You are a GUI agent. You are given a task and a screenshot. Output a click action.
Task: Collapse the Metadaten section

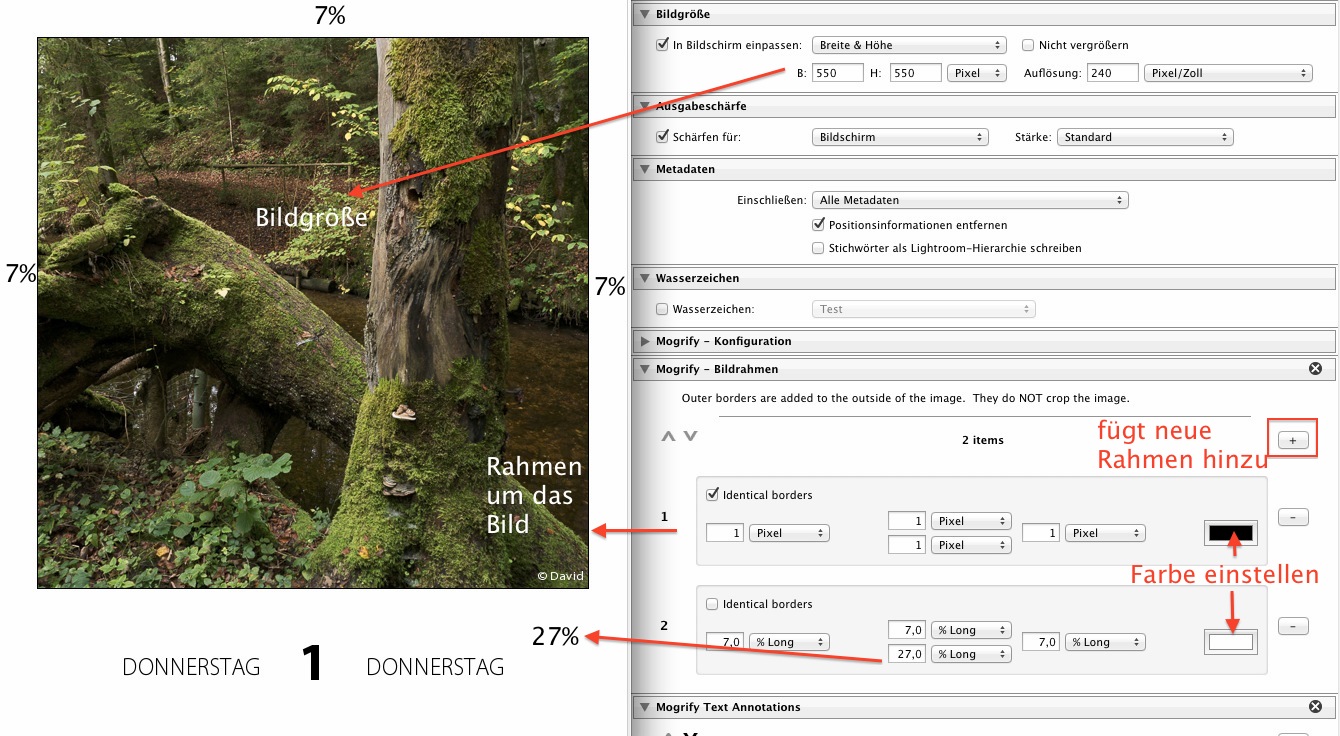tap(644, 170)
